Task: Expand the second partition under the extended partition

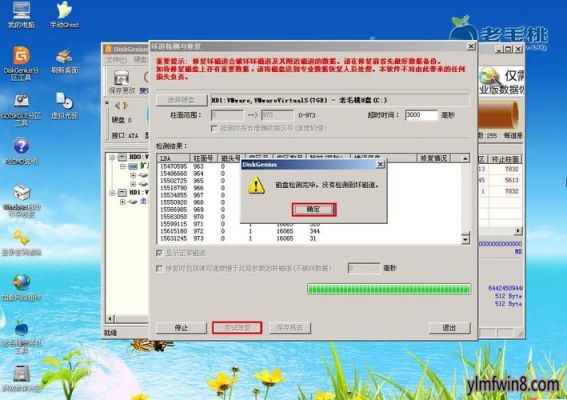Action: [x=133, y=184]
